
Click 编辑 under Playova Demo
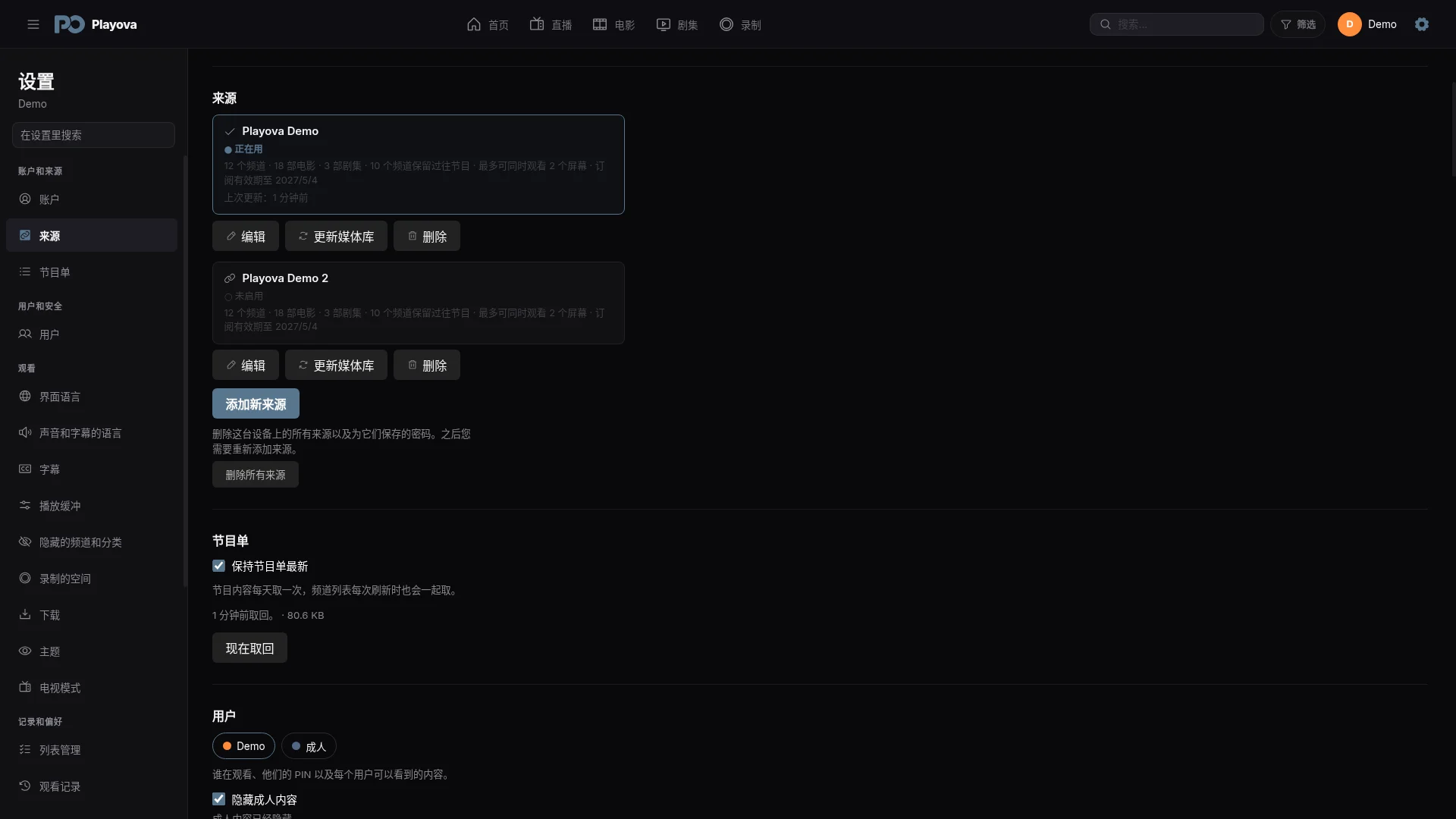[x=246, y=236]
